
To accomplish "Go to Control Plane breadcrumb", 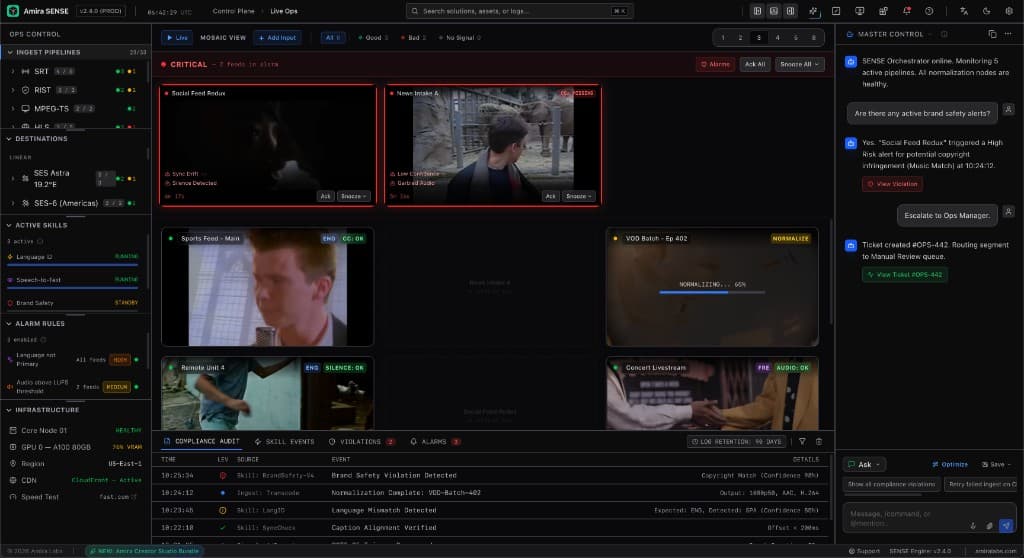I will (x=233, y=11).
